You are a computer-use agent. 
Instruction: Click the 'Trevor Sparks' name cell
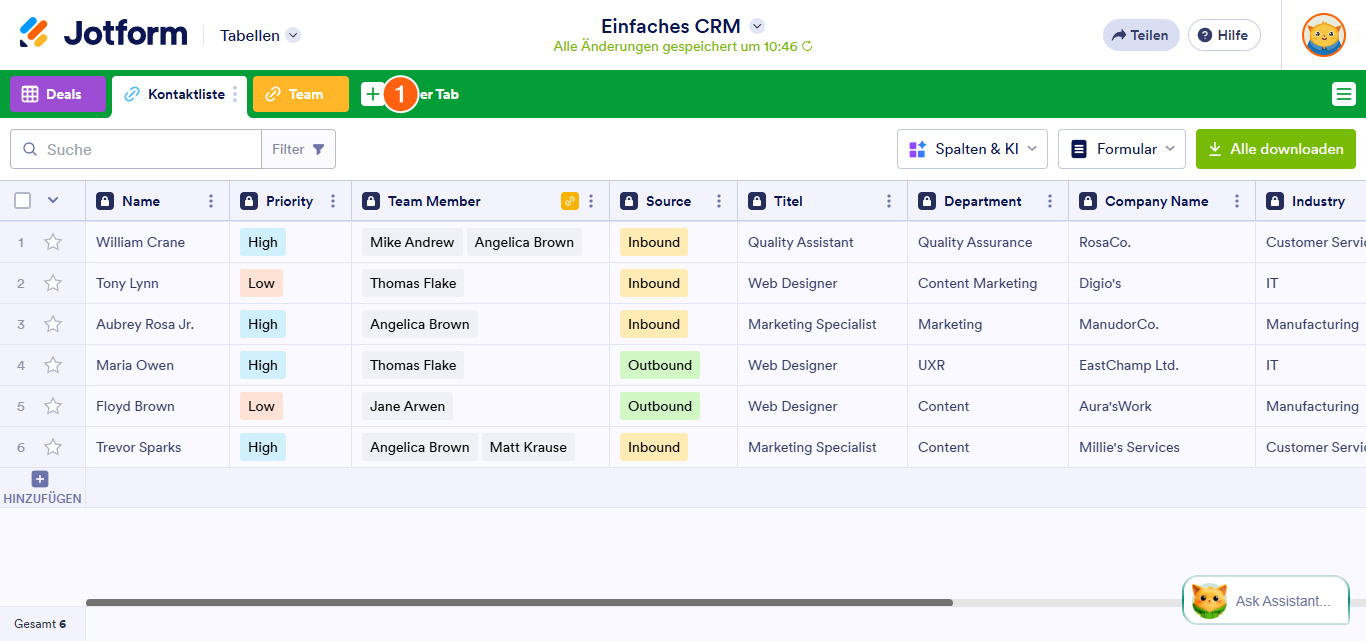[x=157, y=447]
